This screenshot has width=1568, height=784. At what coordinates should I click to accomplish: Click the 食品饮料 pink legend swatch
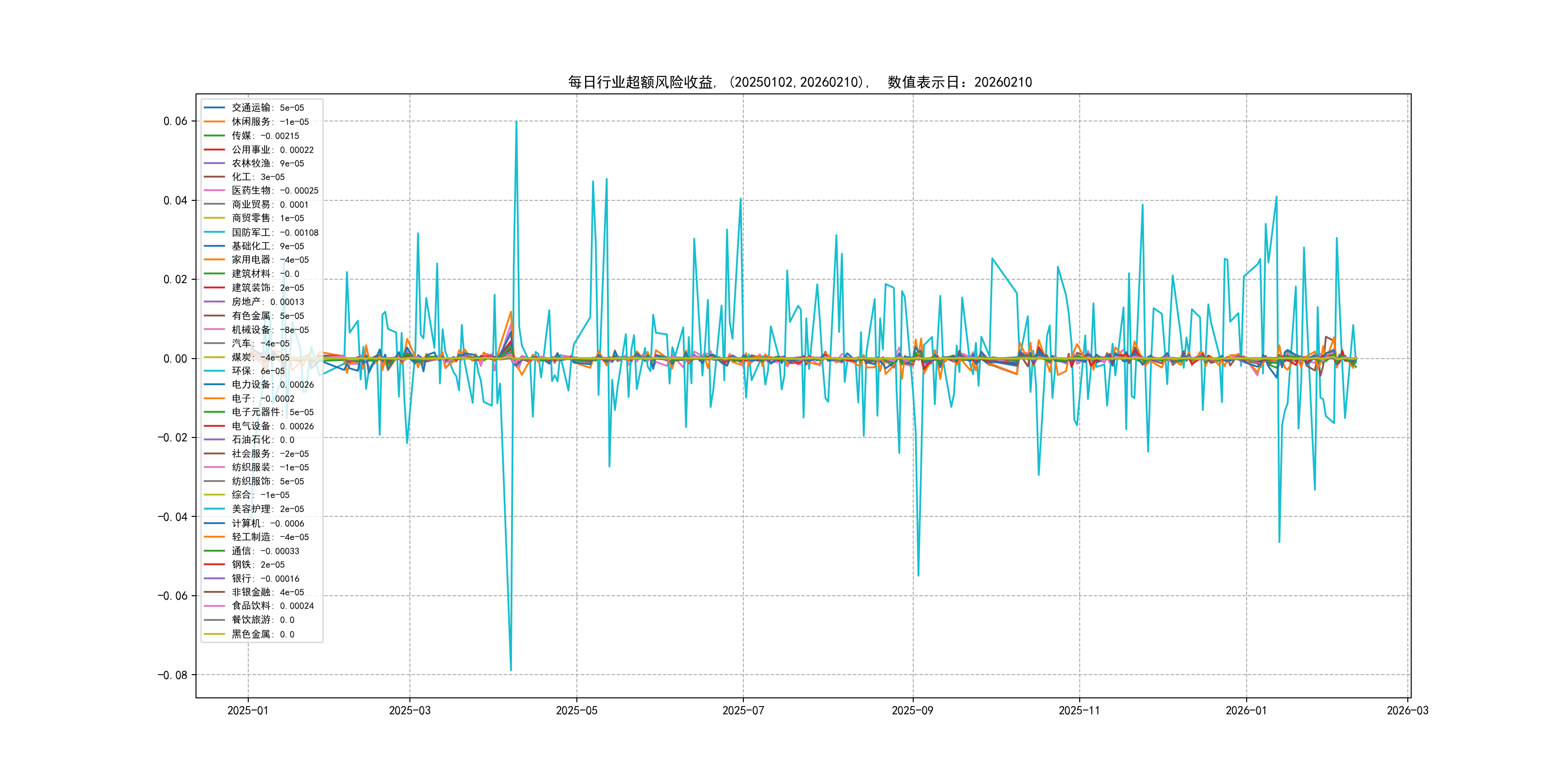(214, 605)
